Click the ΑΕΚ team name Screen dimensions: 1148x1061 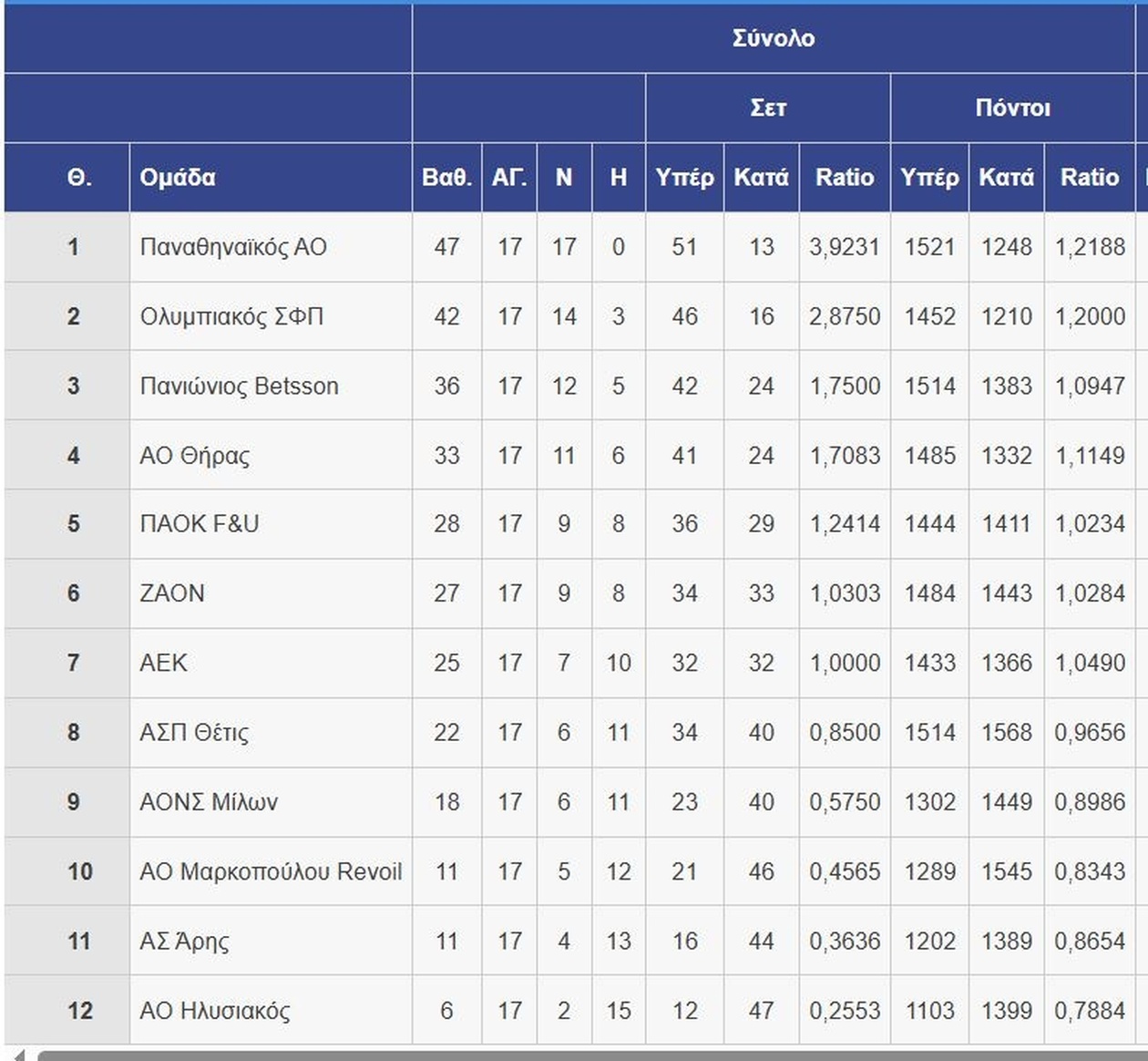pos(164,663)
